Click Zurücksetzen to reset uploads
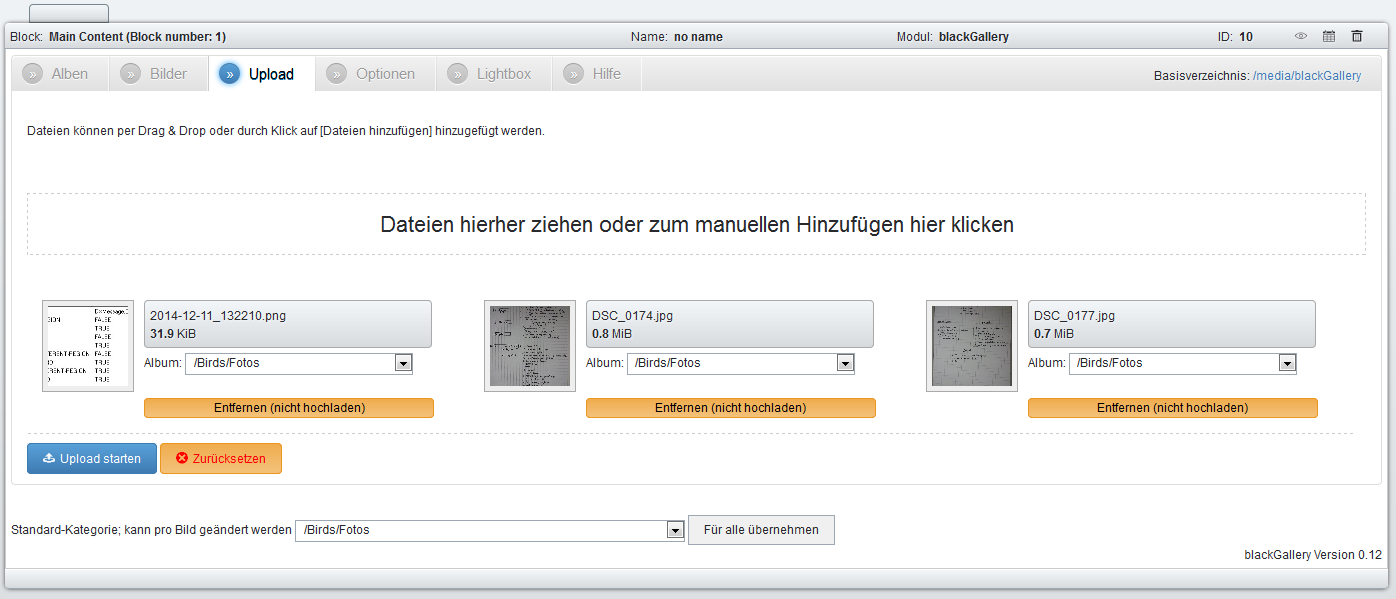The image size is (1396, 599). click(x=221, y=459)
